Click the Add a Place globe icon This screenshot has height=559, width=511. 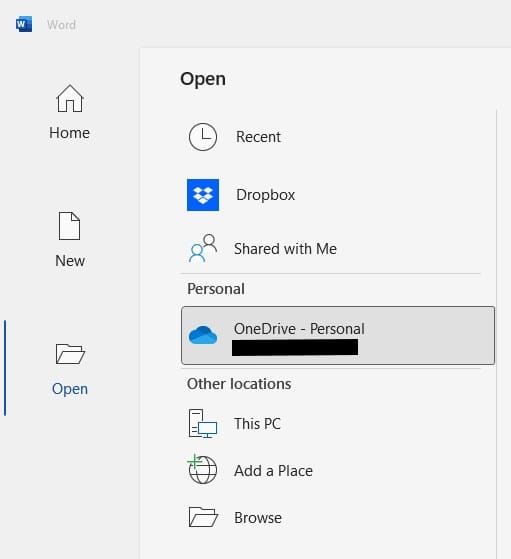(x=202, y=470)
